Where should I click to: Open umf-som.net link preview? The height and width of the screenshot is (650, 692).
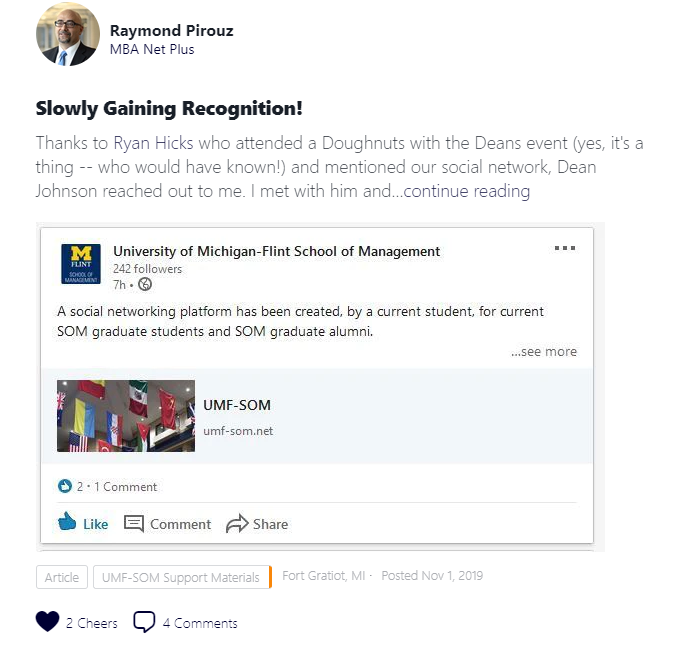coord(238,431)
